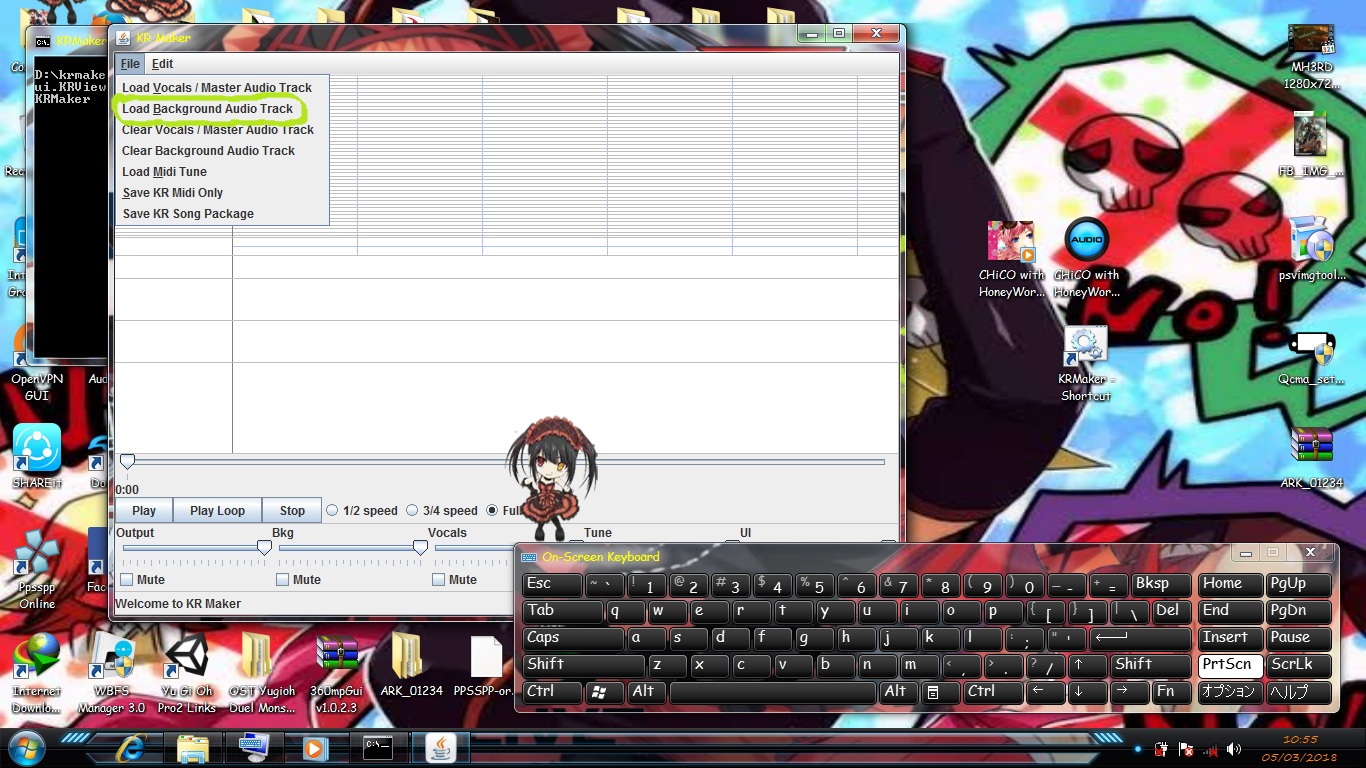Click the Play button

(144, 510)
